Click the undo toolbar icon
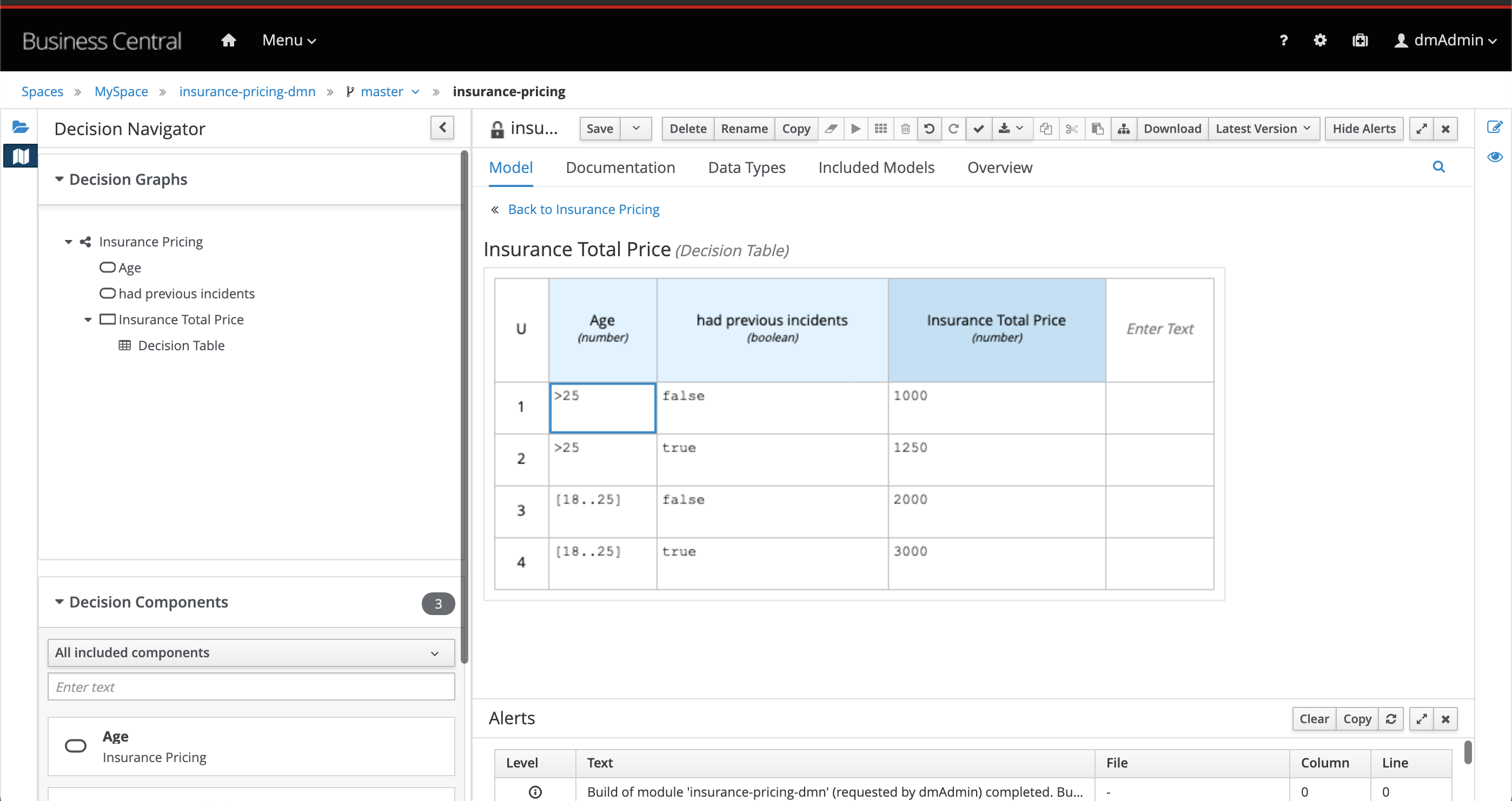This screenshot has height=801, width=1512. (x=929, y=129)
